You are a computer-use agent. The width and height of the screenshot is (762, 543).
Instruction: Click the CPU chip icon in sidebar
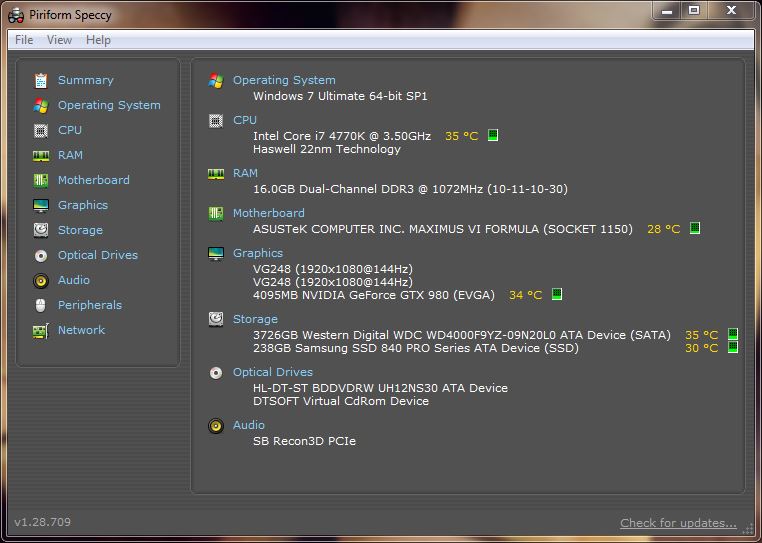(41, 131)
